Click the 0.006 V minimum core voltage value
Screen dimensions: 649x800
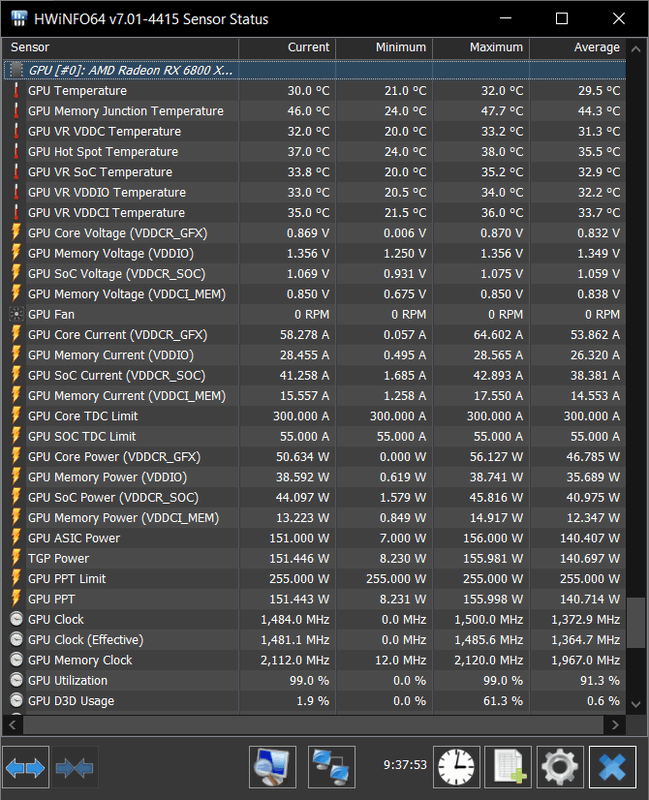tap(405, 233)
